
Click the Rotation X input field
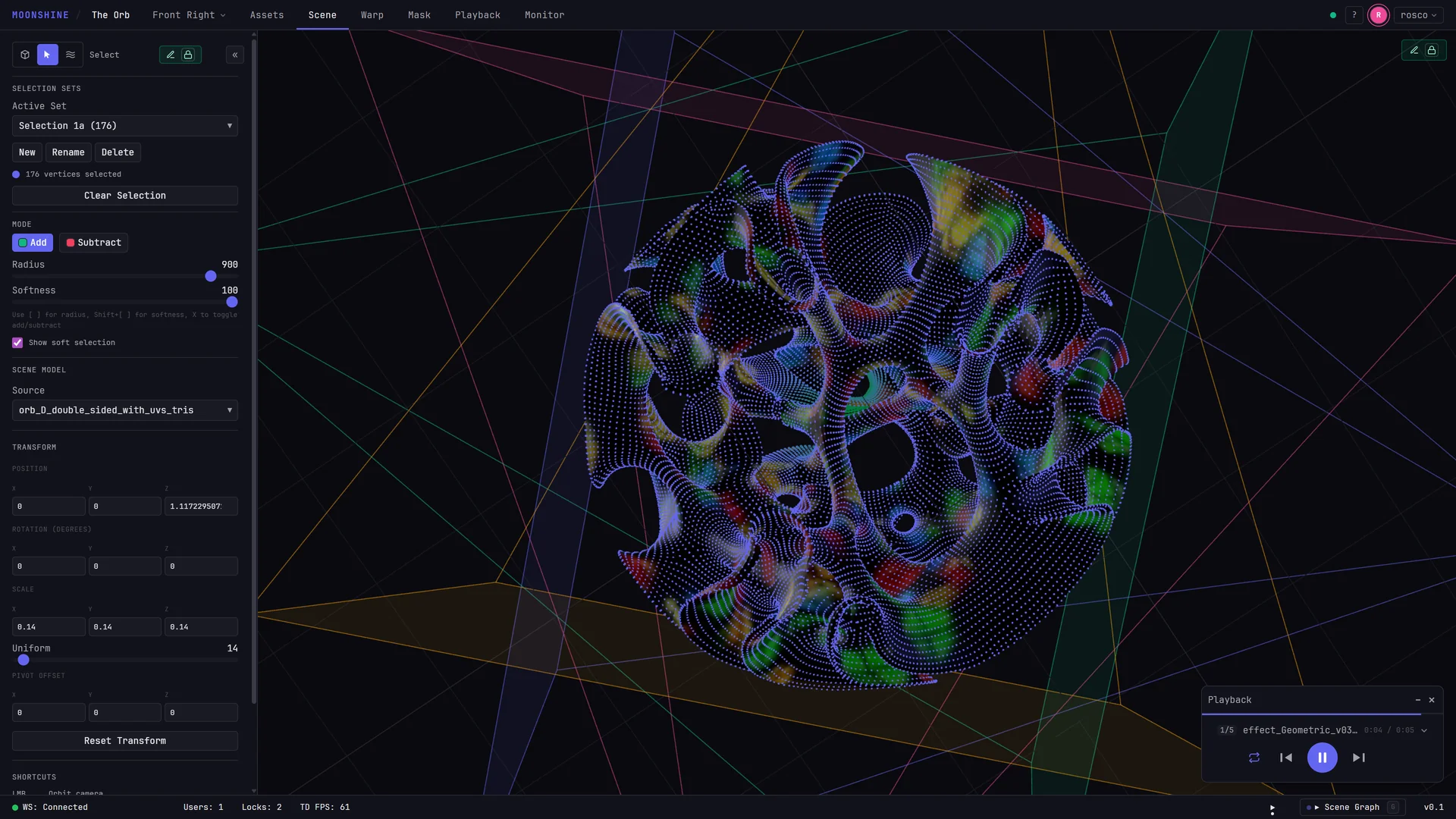click(x=49, y=566)
